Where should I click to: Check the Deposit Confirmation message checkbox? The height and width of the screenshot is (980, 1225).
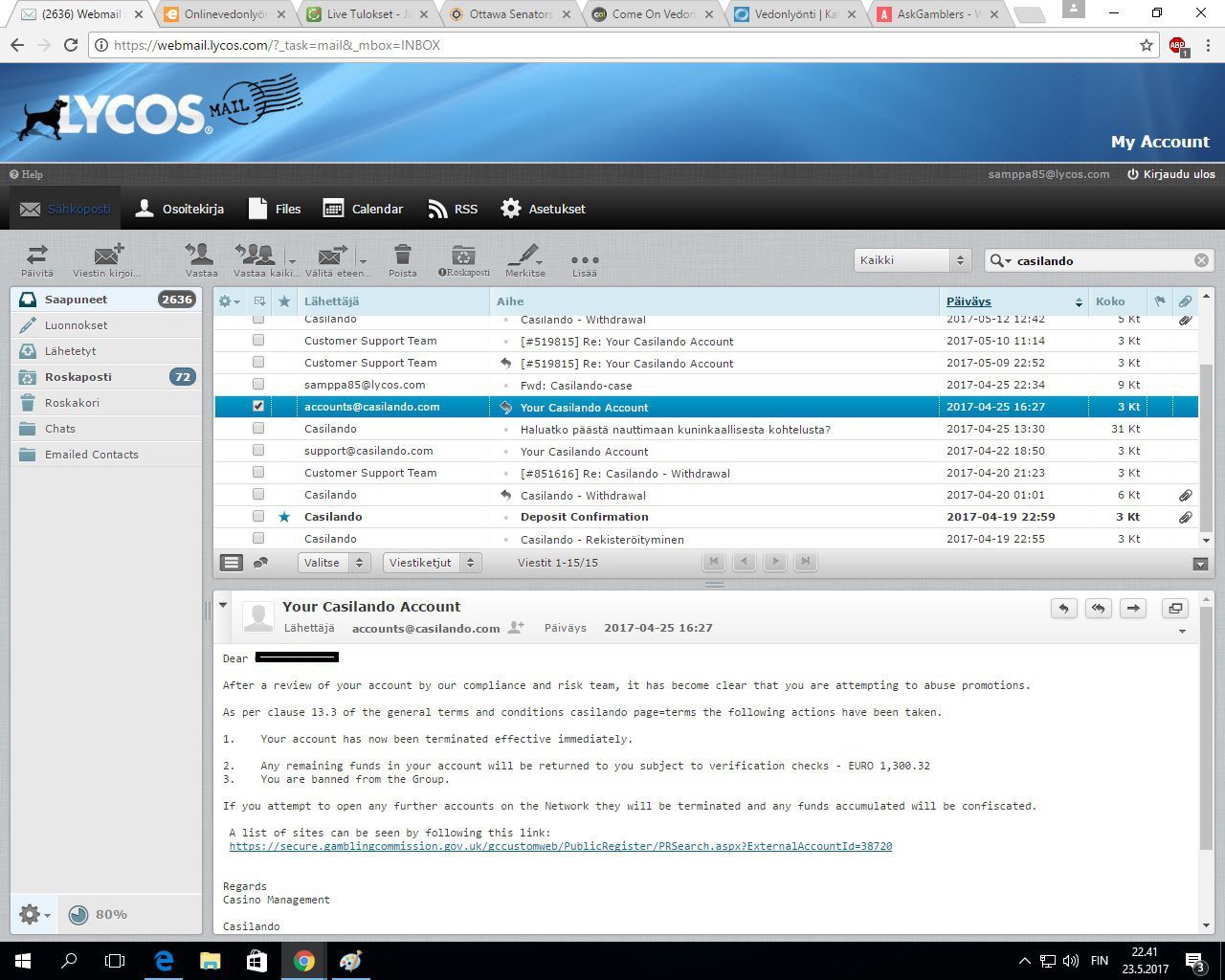click(x=258, y=517)
